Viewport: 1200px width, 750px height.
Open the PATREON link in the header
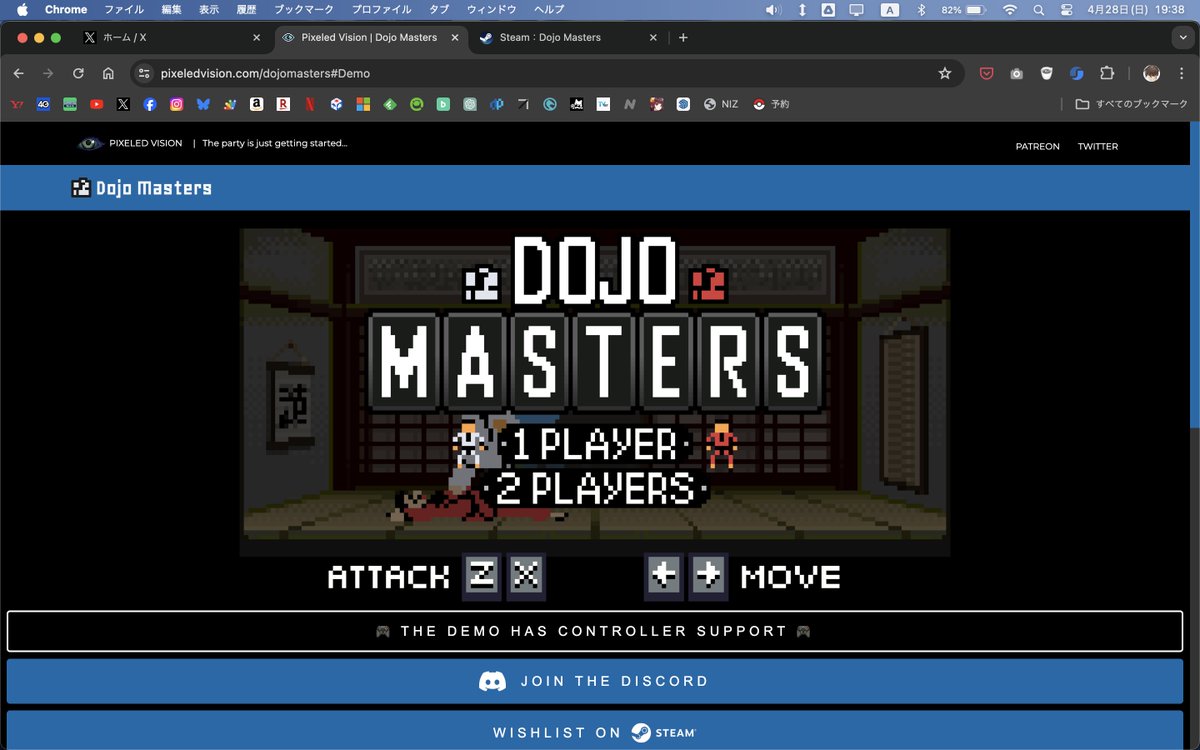point(1037,146)
